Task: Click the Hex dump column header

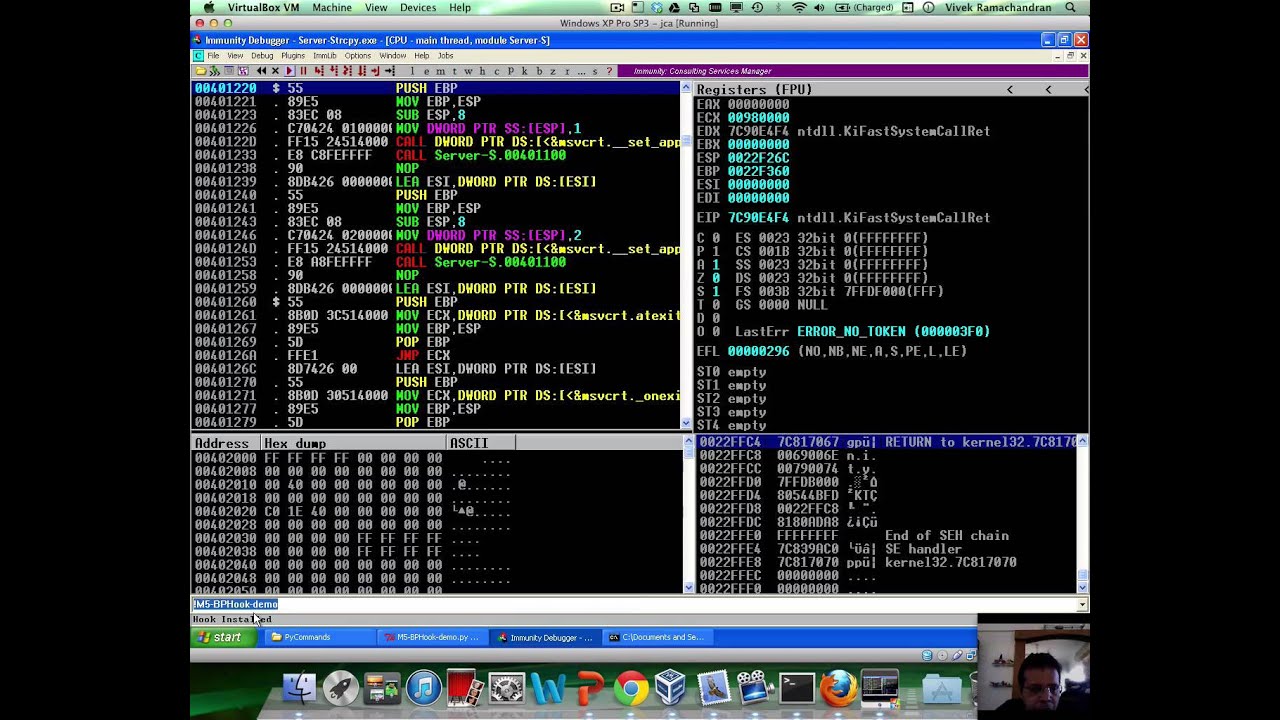Action: tap(353, 443)
